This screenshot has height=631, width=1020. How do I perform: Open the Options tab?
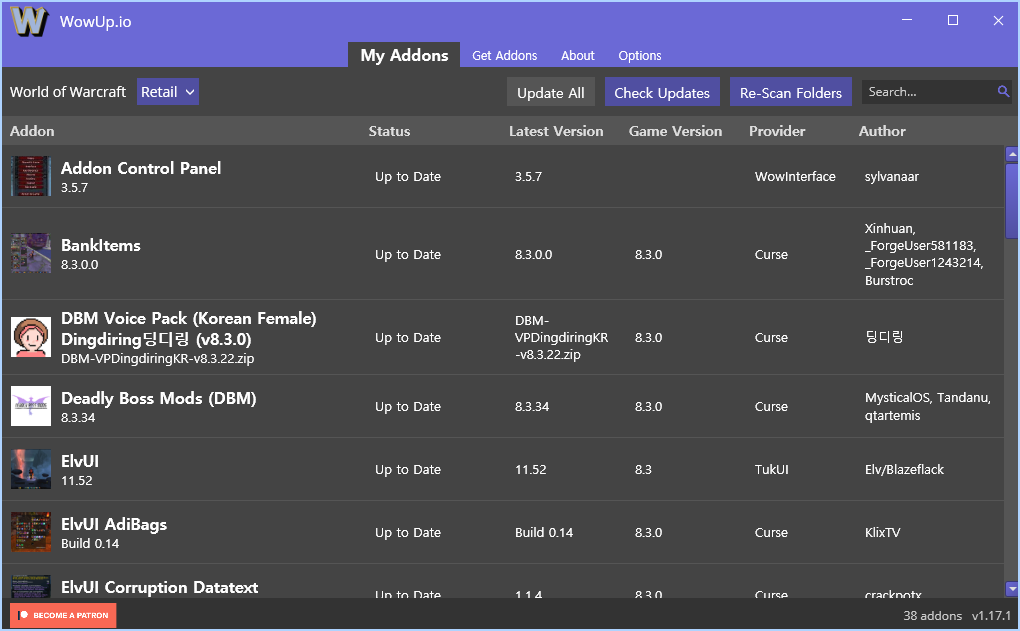click(639, 56)
